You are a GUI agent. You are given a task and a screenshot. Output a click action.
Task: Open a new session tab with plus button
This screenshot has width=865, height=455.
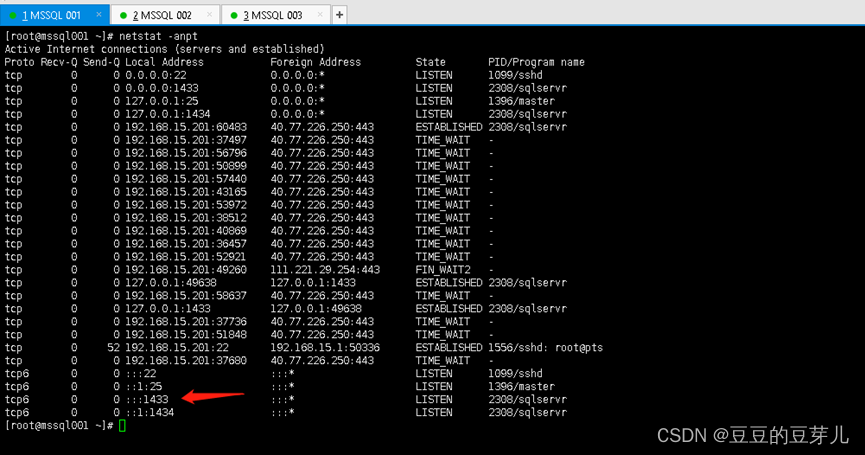coord(339,15)
